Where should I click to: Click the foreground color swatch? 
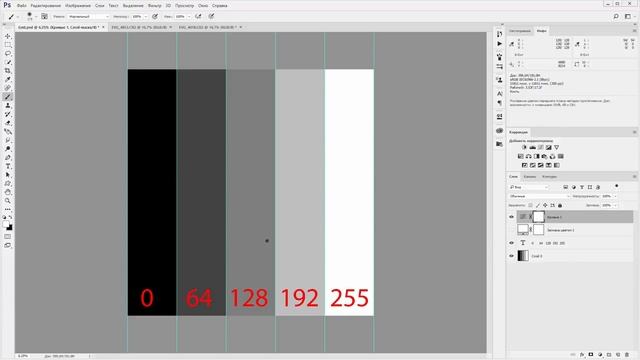coord(6,224)
